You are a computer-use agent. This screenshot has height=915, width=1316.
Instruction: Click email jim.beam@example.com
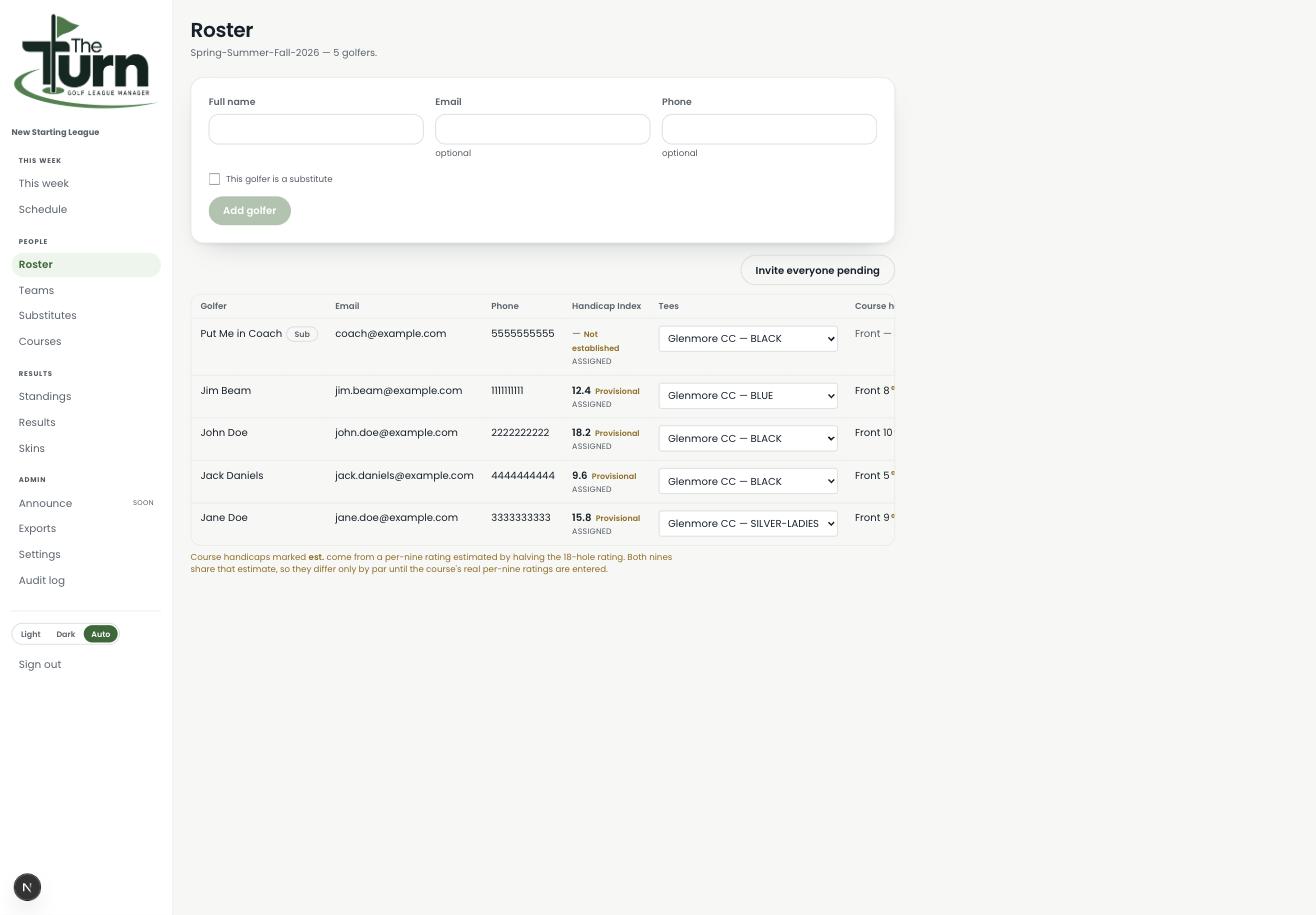[x=399, y=391]
